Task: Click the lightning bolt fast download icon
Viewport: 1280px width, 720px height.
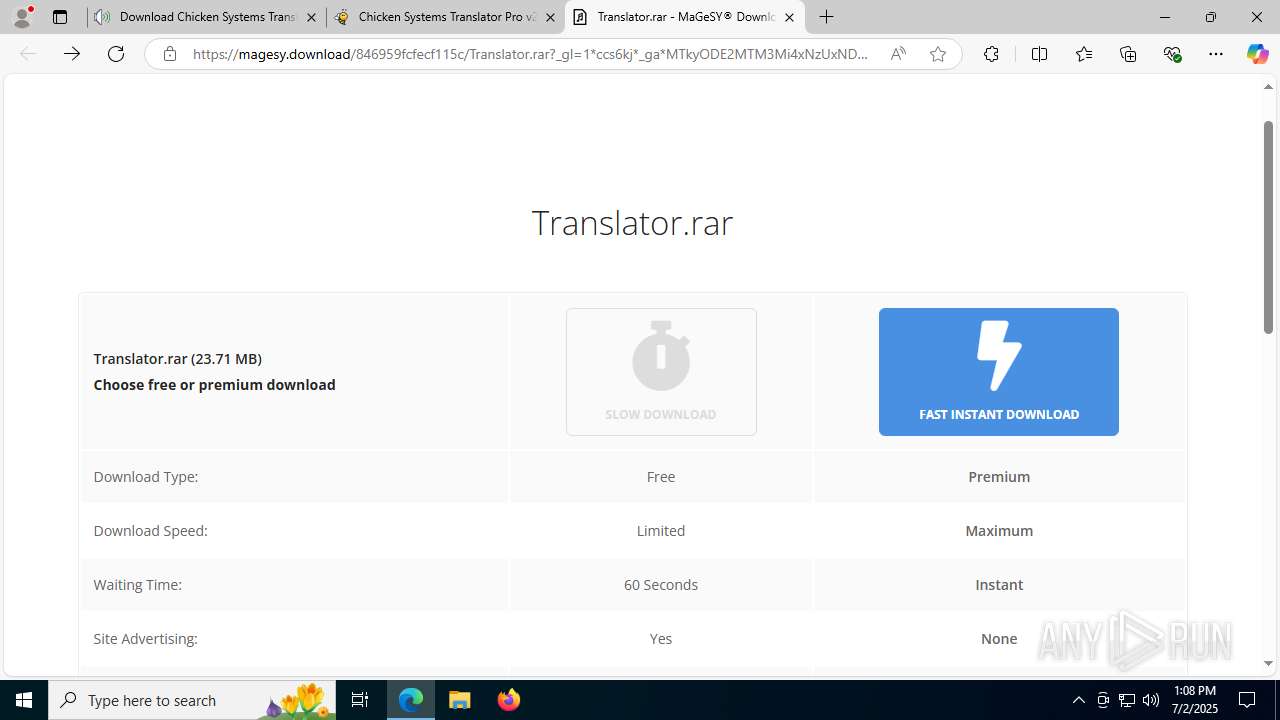Action: pos(999,355)
